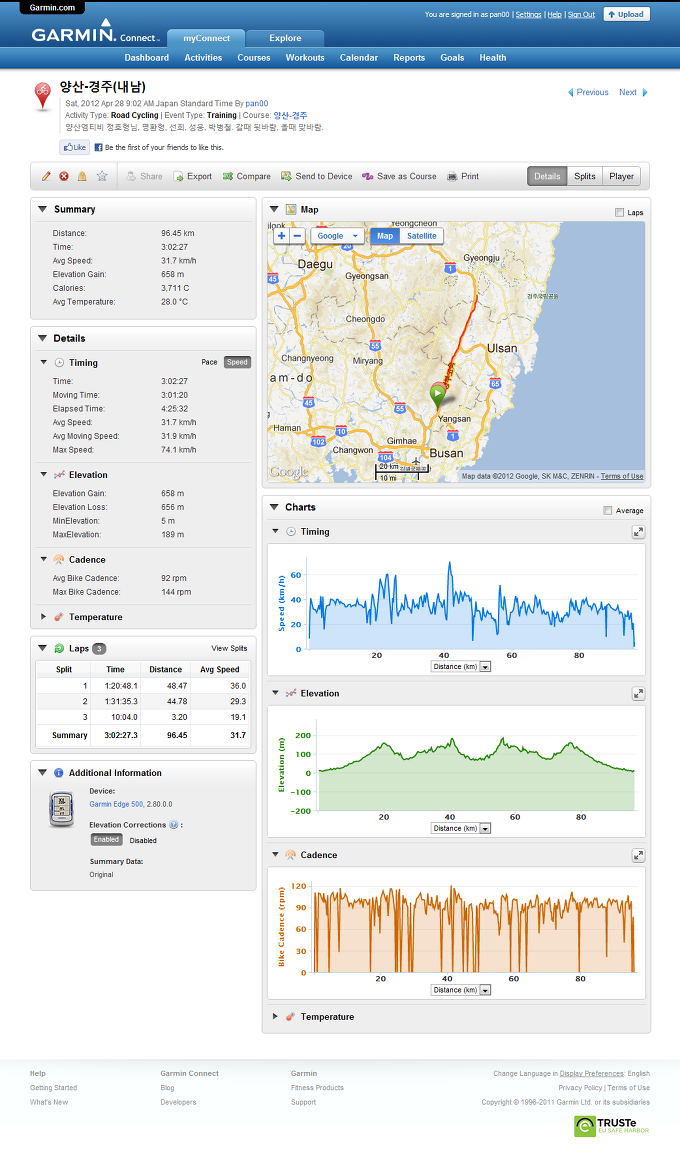Collapse the Map panel

[x=274, y=209]
